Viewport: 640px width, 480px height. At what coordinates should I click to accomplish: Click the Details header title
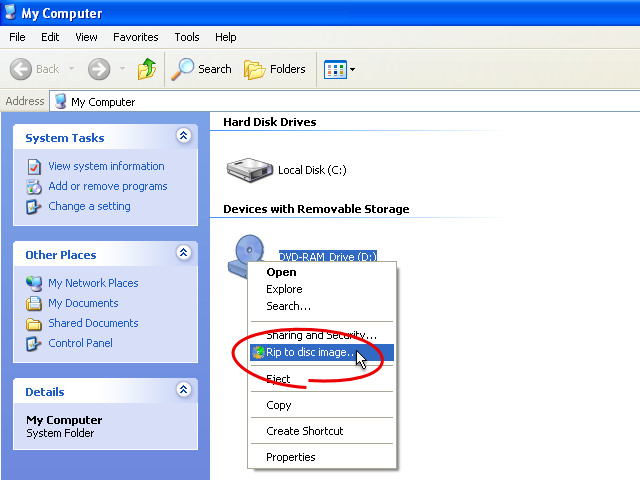pyautogui.click(x=45, y=392)
